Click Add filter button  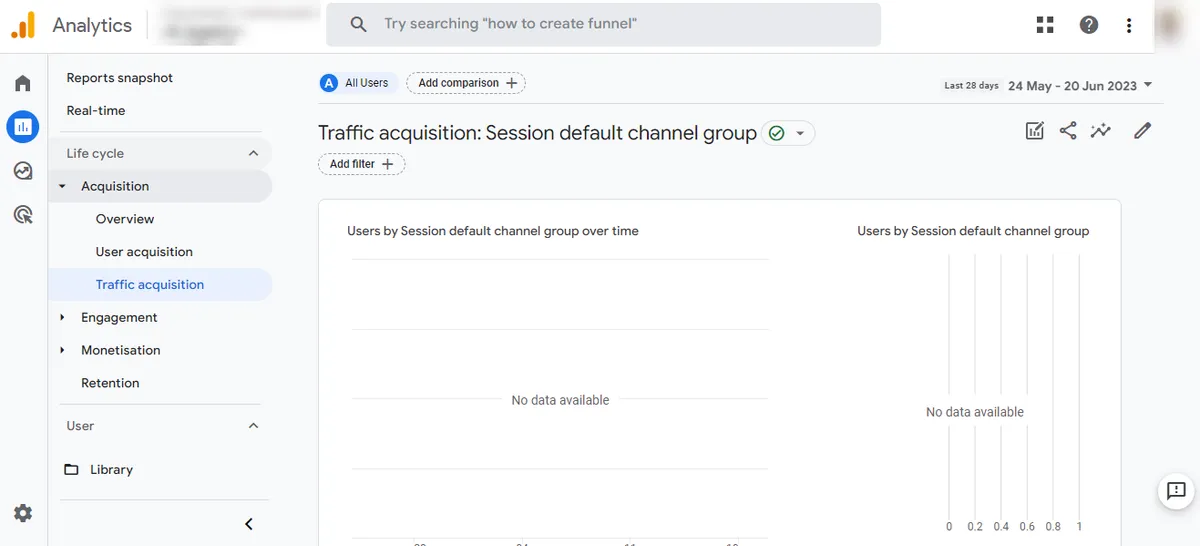click(x=362, y=164)
